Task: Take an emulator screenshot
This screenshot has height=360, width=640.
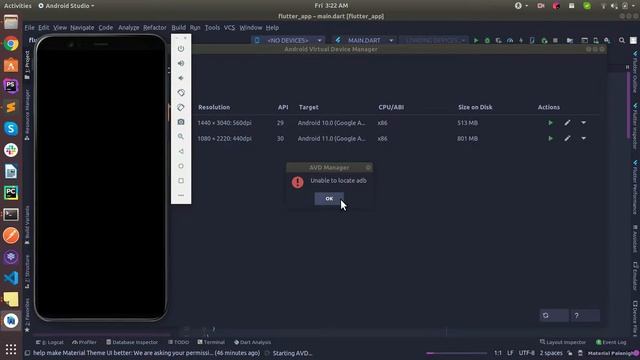Action: [181, 122]
